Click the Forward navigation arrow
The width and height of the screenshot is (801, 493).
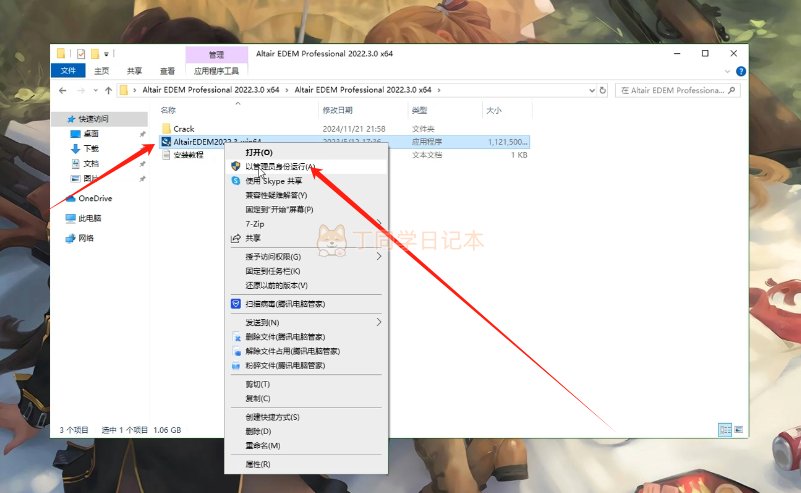coord(81,90)
